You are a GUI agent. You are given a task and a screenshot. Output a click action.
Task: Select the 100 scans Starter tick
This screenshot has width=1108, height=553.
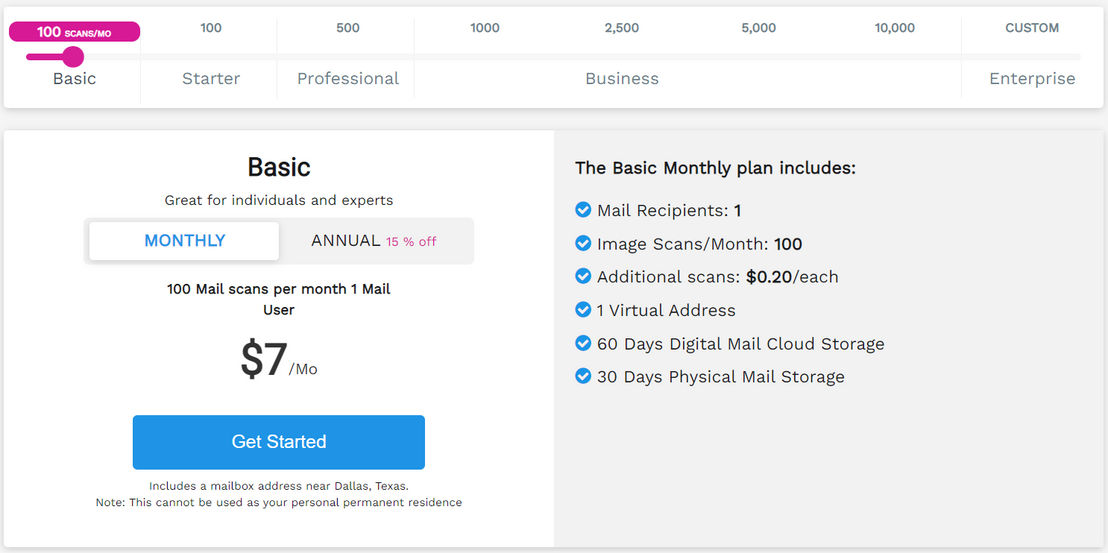click(211, 28)
